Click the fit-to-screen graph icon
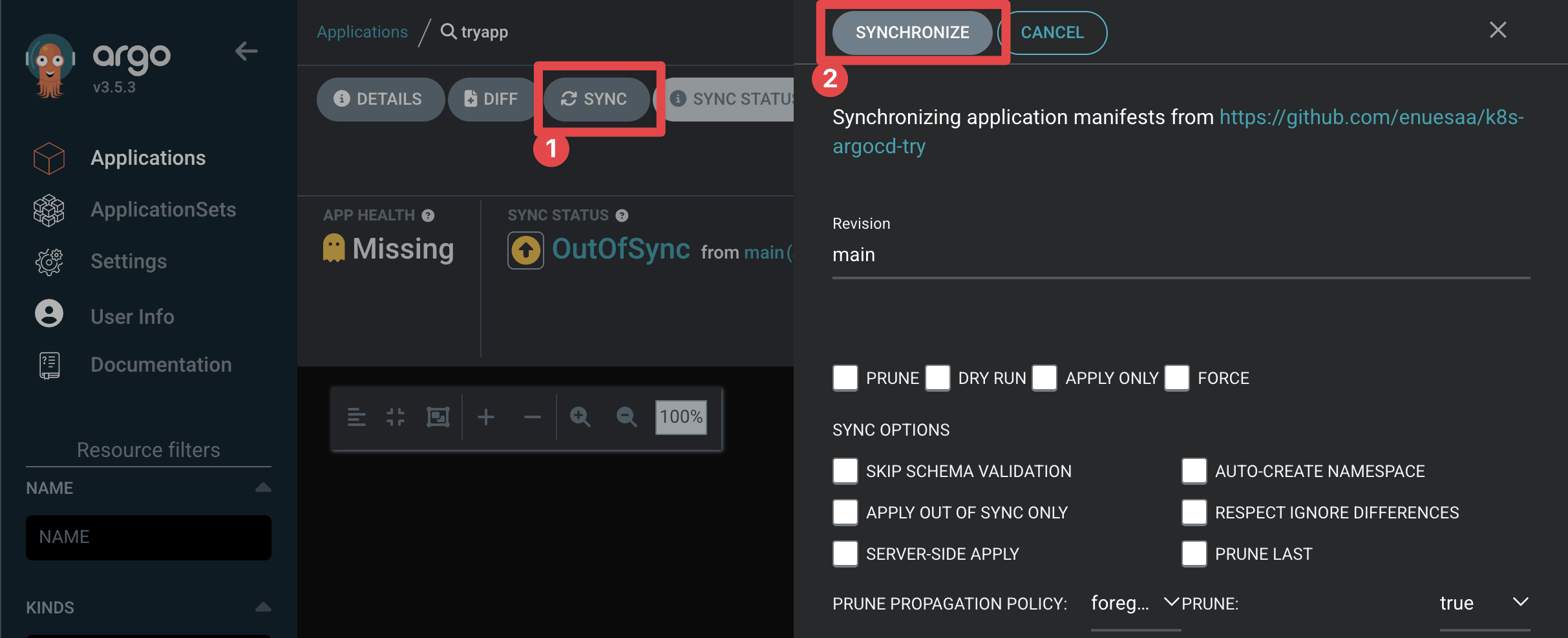Screen dimensions: 1568x638 pyautogui.click(x=438, y=417)
